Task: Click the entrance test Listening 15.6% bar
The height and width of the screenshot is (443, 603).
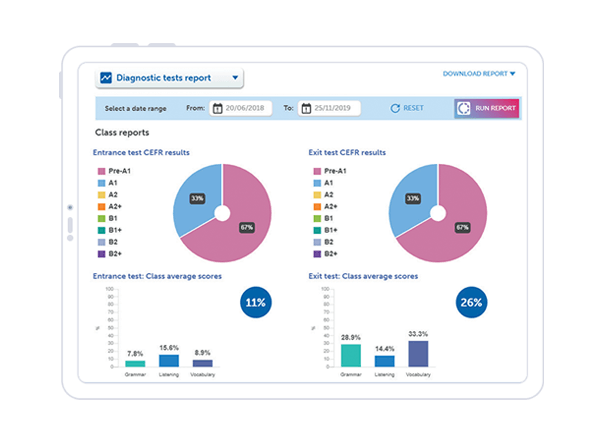Action: (x=169, y=360)
